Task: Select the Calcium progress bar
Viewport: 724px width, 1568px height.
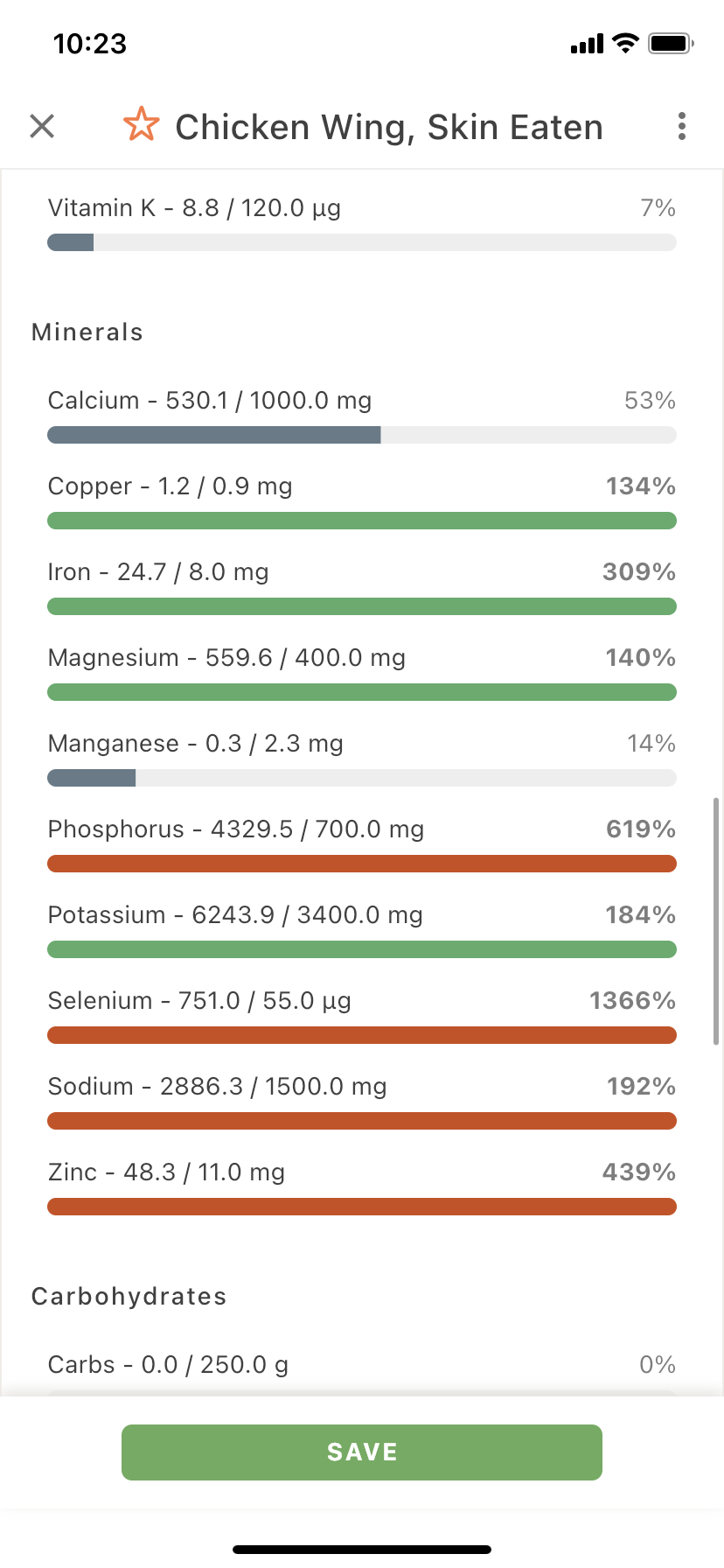Action: (x=362, y=435)
